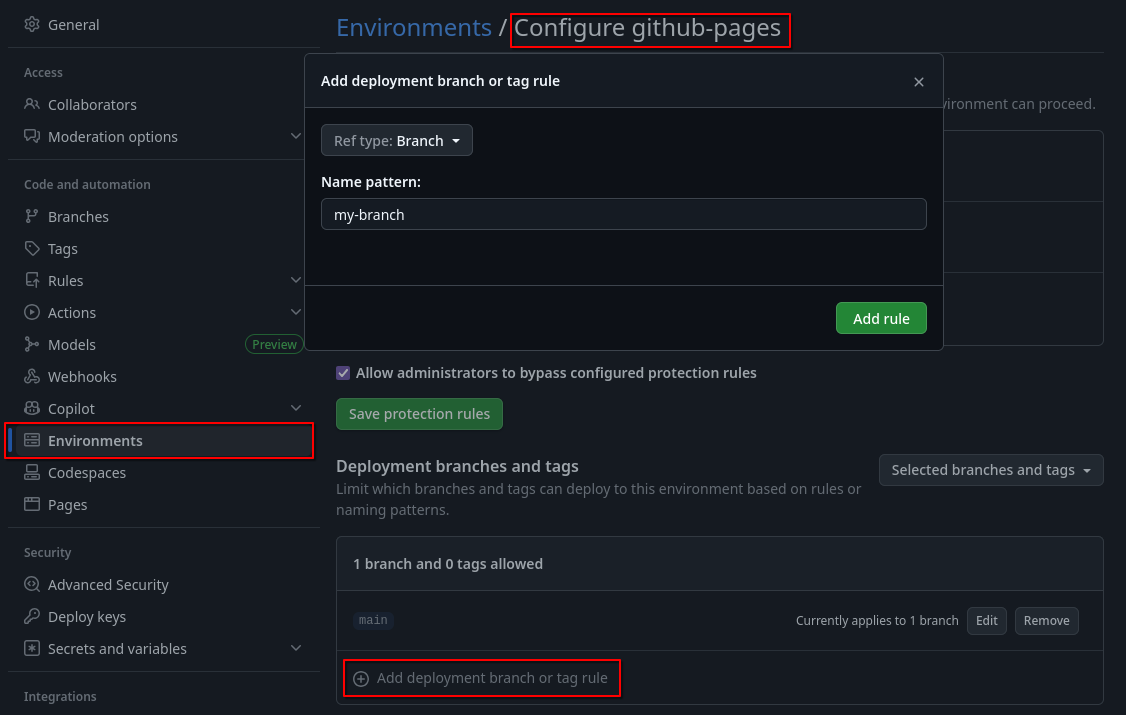The height and width of the screenshot is (715, 1126).
Task: Click the main branch name label
Action: pyautogui.click(x=373, y=620)
